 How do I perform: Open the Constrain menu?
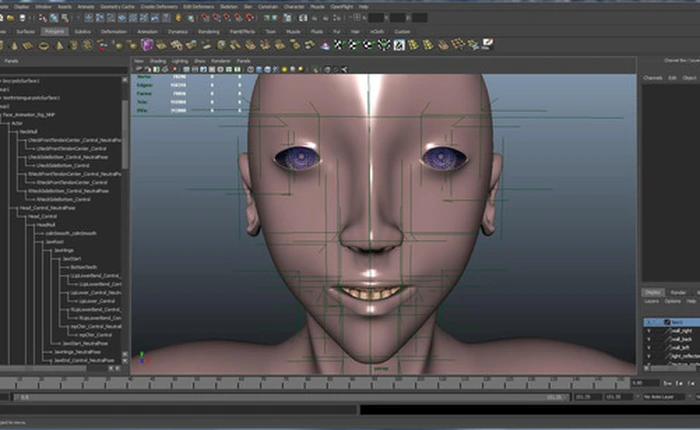pos(268,7)
